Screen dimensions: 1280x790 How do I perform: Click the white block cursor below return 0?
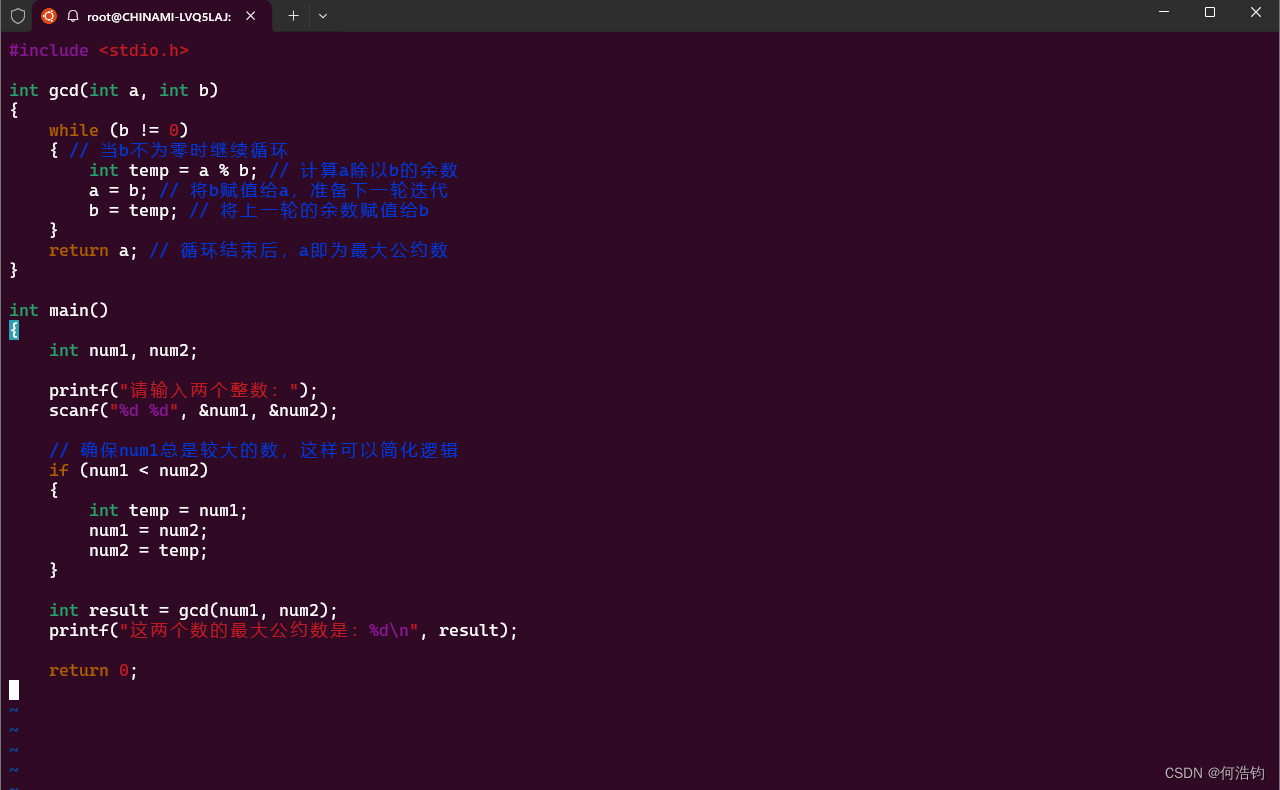click(x=14, y=690)
